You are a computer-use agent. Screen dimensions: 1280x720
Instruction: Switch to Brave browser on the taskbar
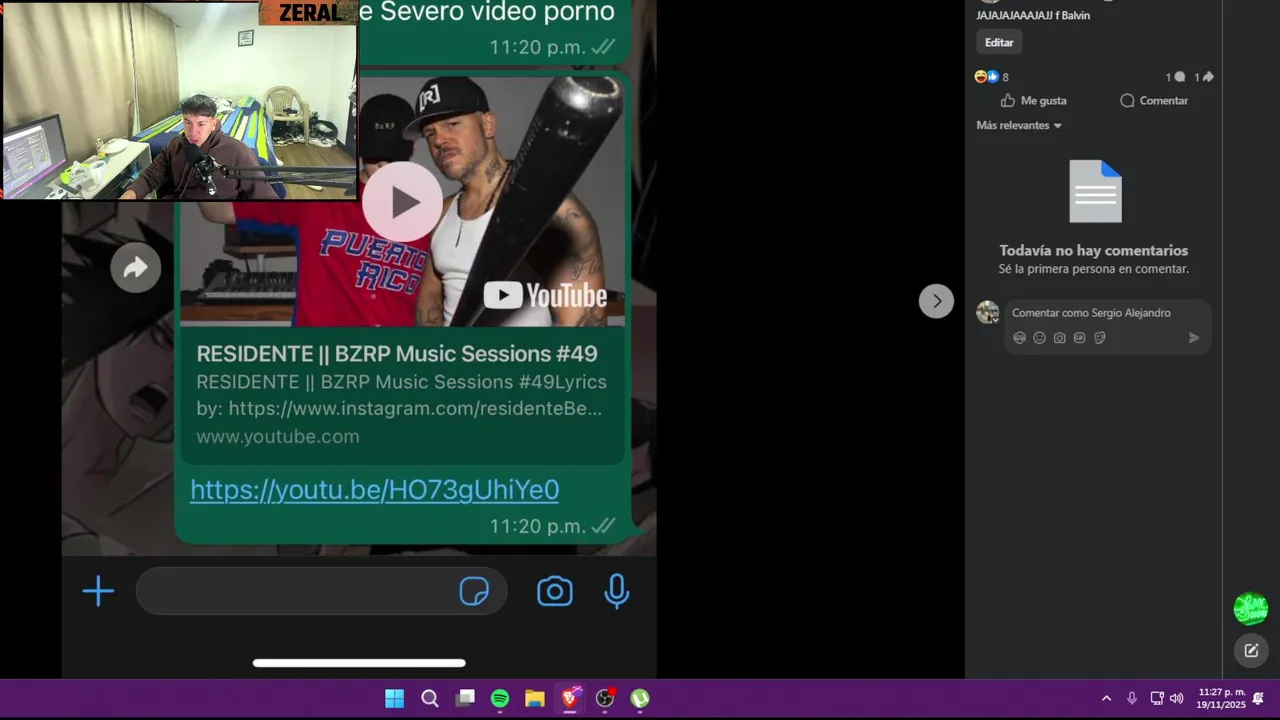pos(570,699)
